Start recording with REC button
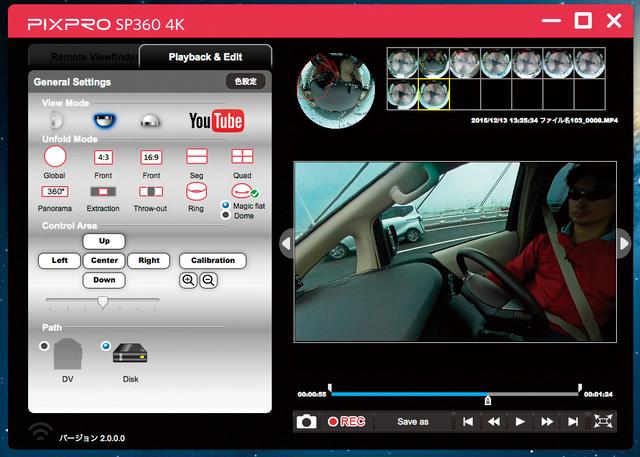Image resolution: width=640 pixels, height=457 pixels. [347, 422]
